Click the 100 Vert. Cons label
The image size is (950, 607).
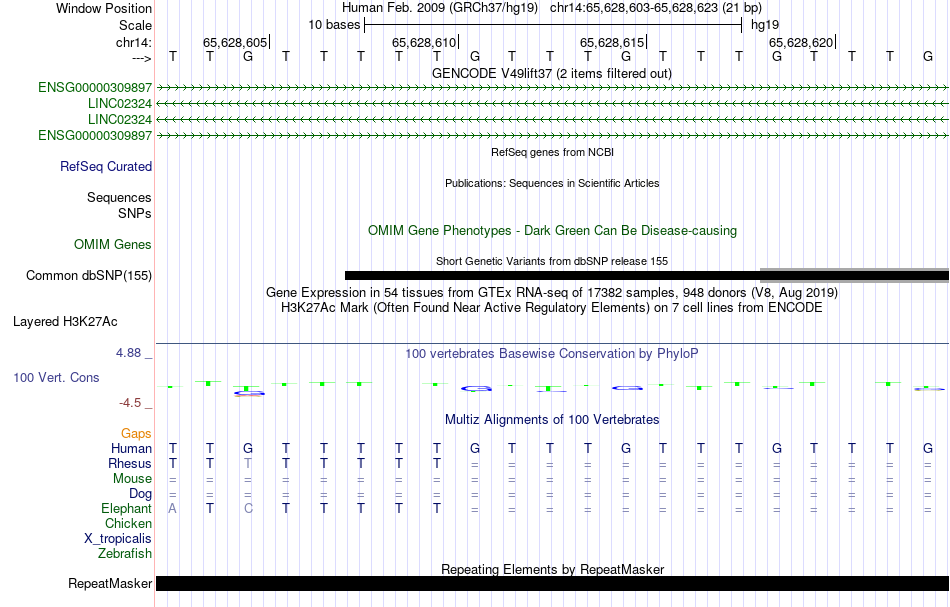[56, 377]
